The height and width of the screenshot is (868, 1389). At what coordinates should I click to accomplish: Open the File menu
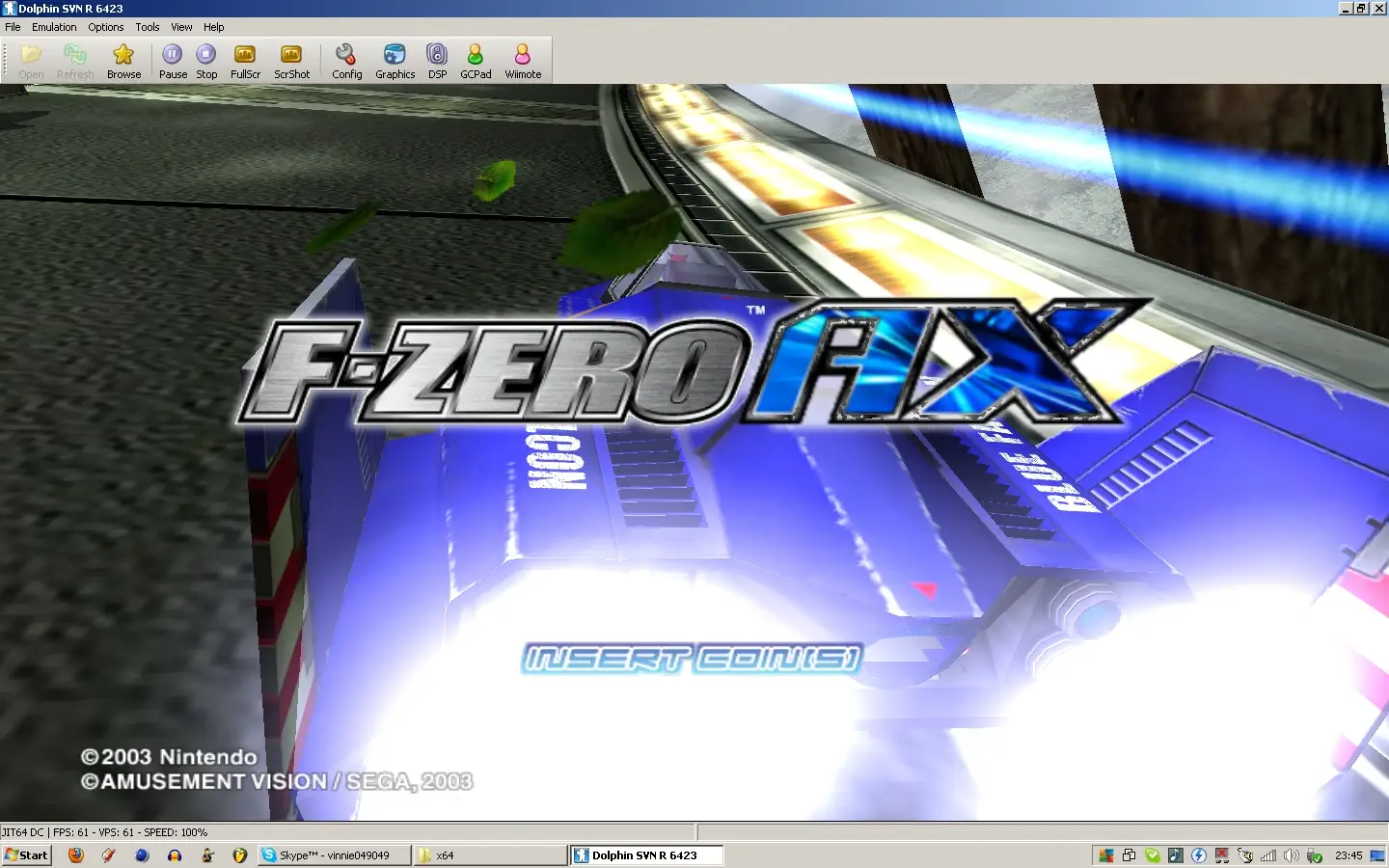13,27
